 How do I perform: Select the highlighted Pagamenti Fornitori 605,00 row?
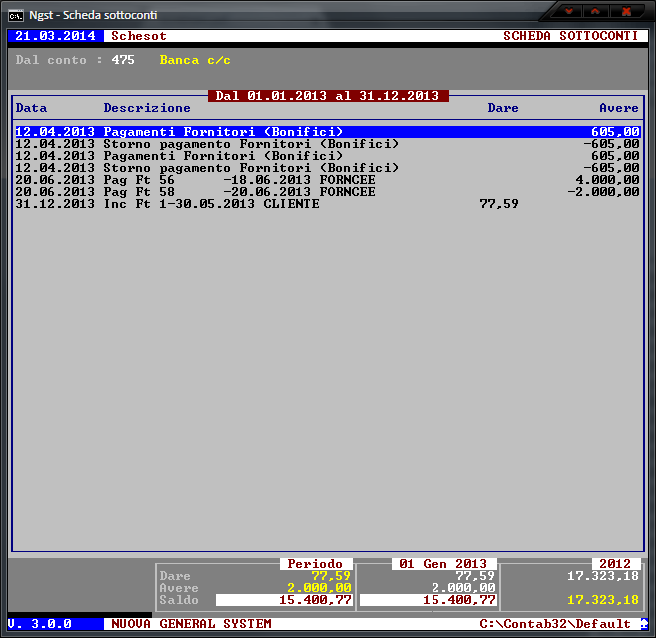point(327,132)
